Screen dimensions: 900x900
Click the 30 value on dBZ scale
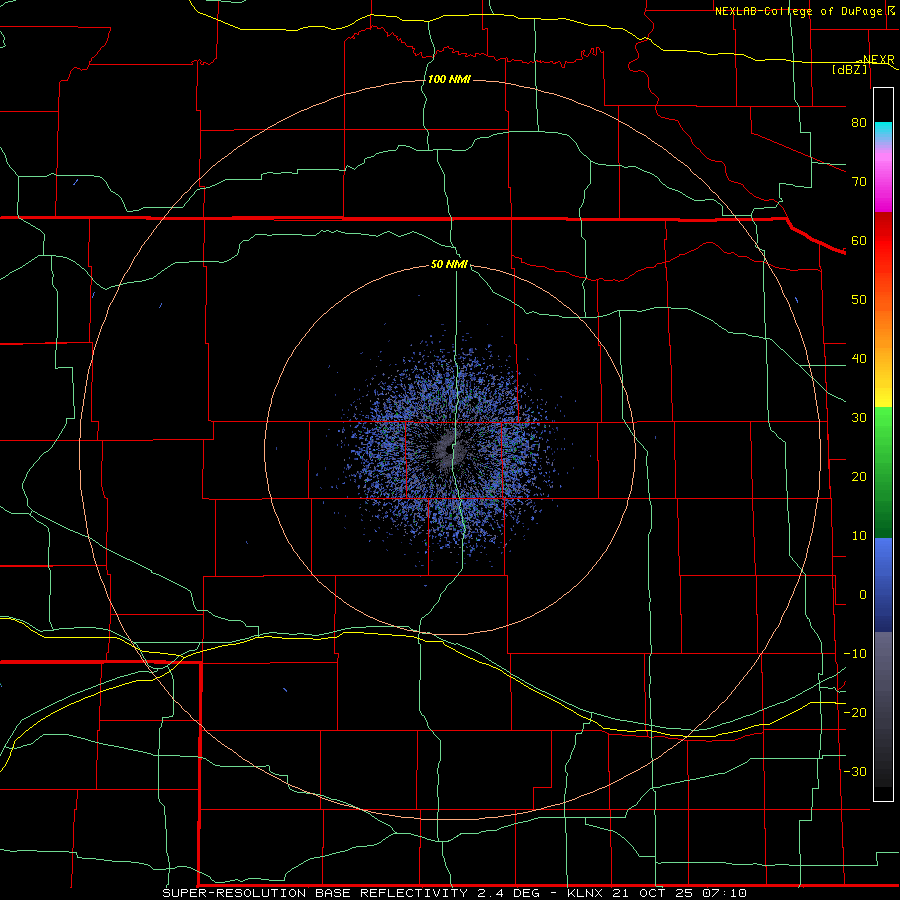pos(859,417)
